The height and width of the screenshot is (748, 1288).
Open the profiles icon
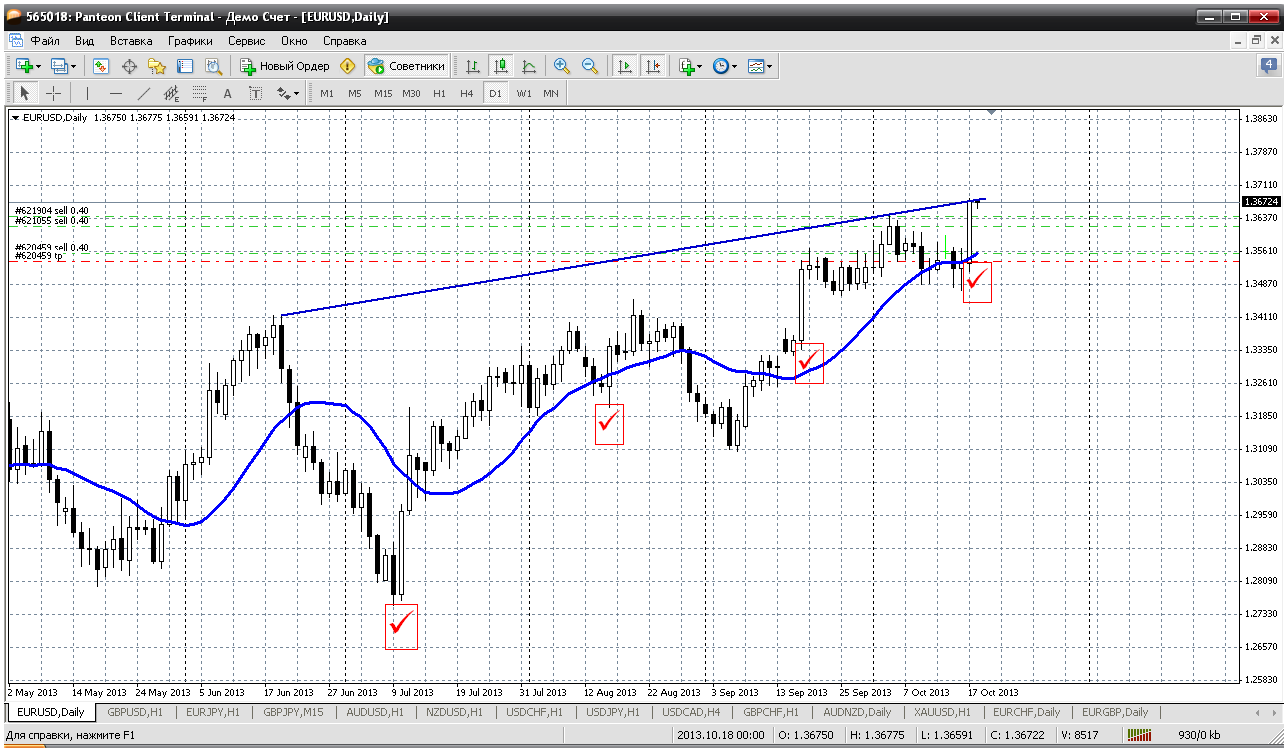pyautogui.click(x=59, y=66)
